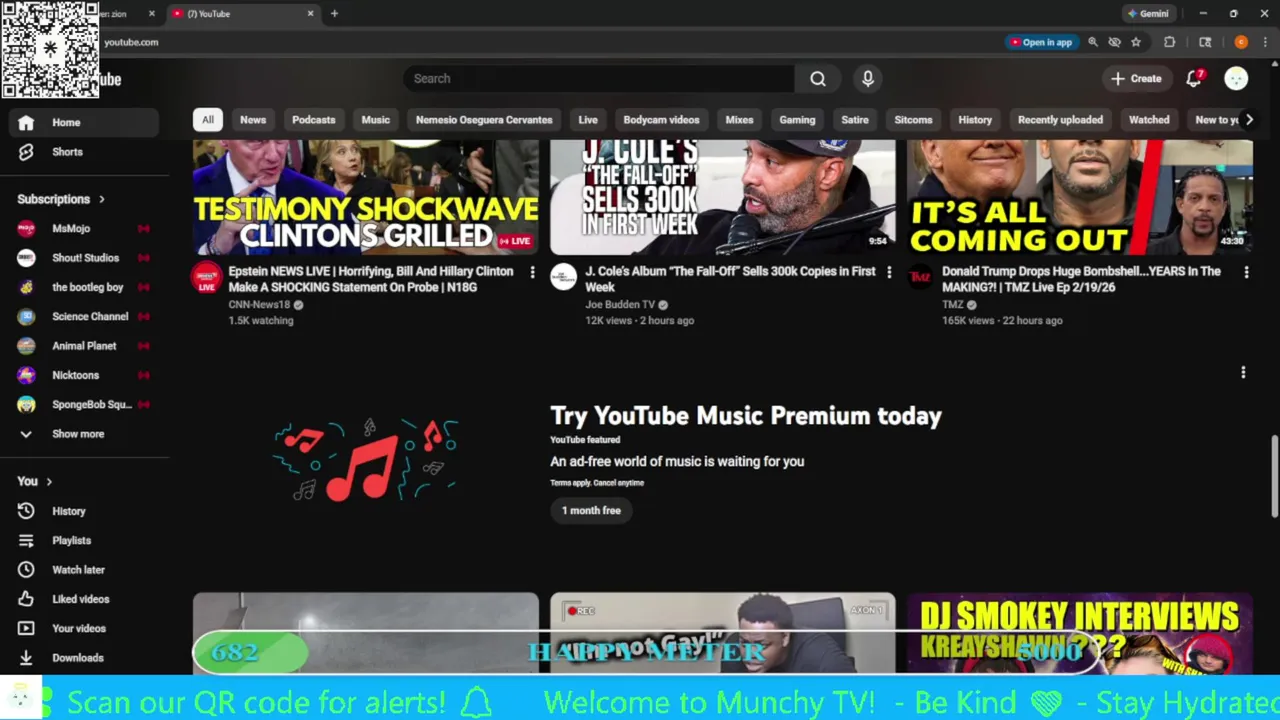Image resolution: width=1280 pixels, height=720 pixels.
Task: Expand the You section chevron
Action: coord(48,481)
